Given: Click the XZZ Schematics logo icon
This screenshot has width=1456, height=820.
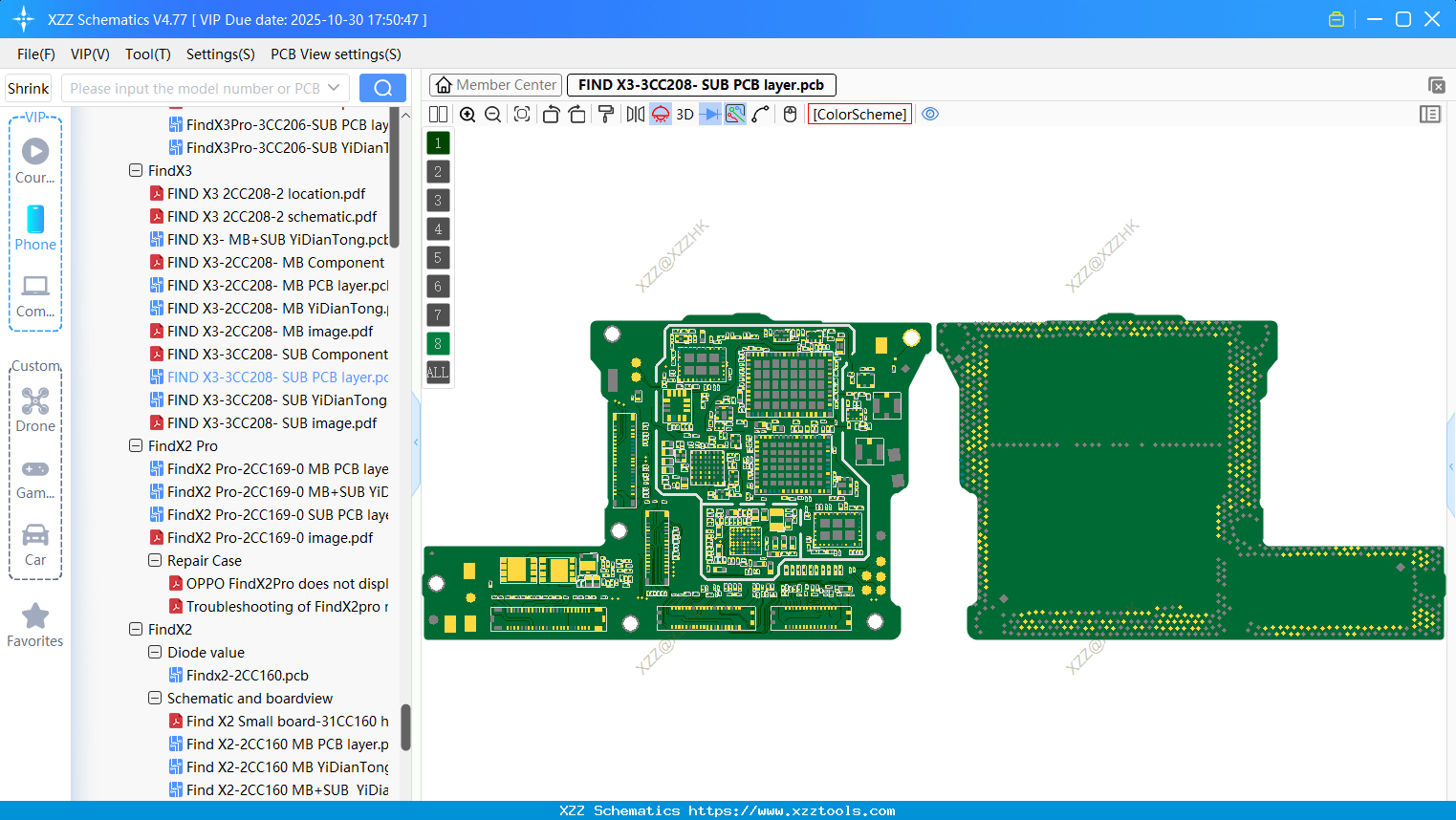Looking at the screenshot, I should coord(24,19).
